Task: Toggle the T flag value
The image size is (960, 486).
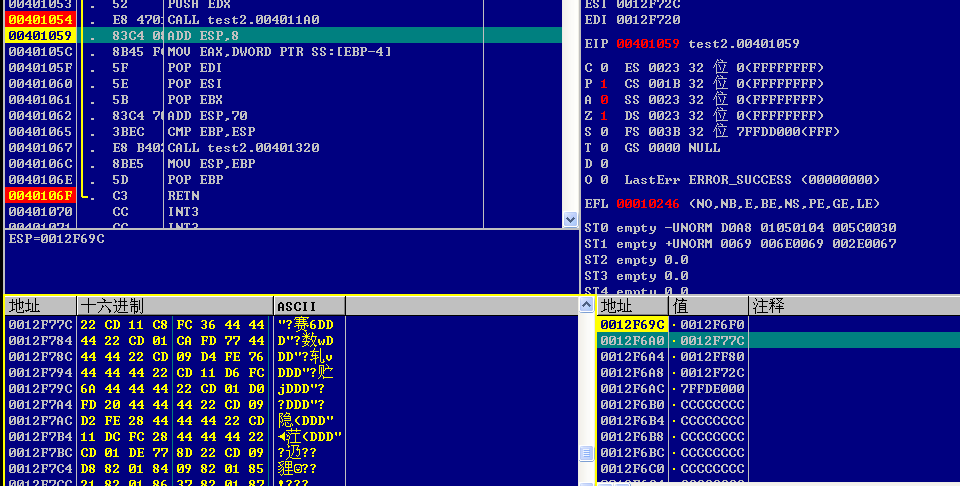Action: tap(604, 147)
